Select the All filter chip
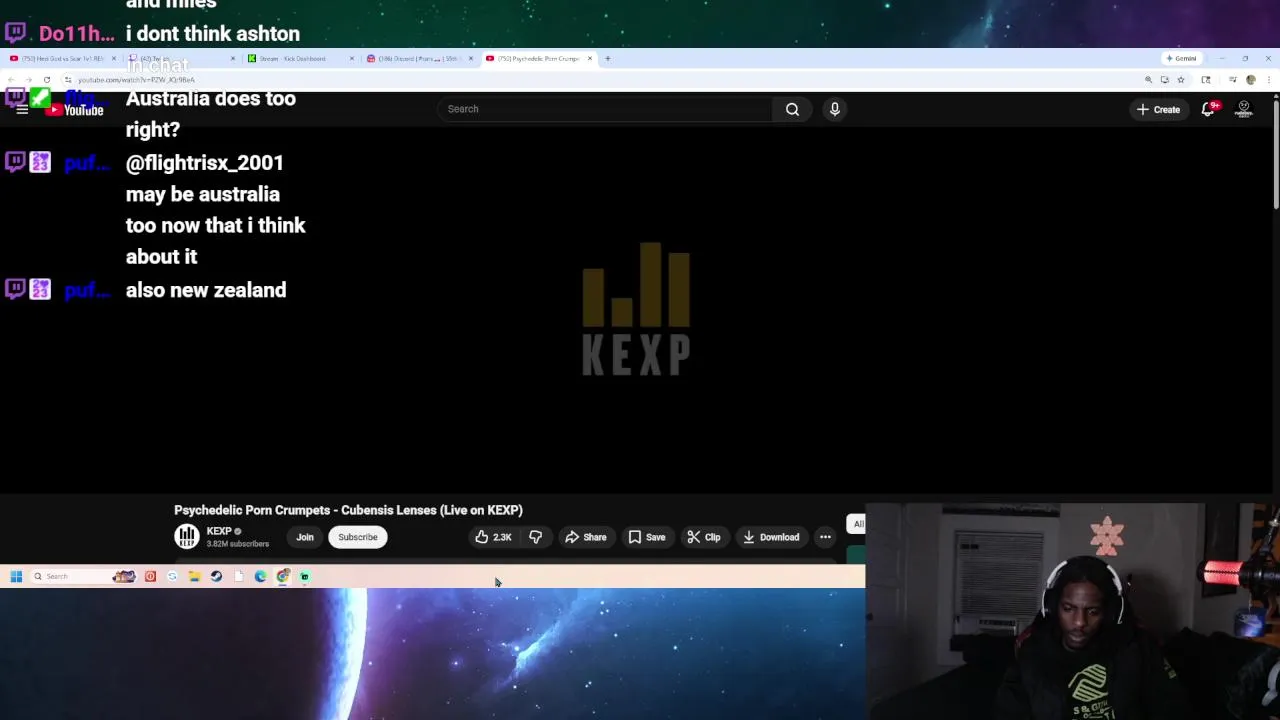 point(857,524)
